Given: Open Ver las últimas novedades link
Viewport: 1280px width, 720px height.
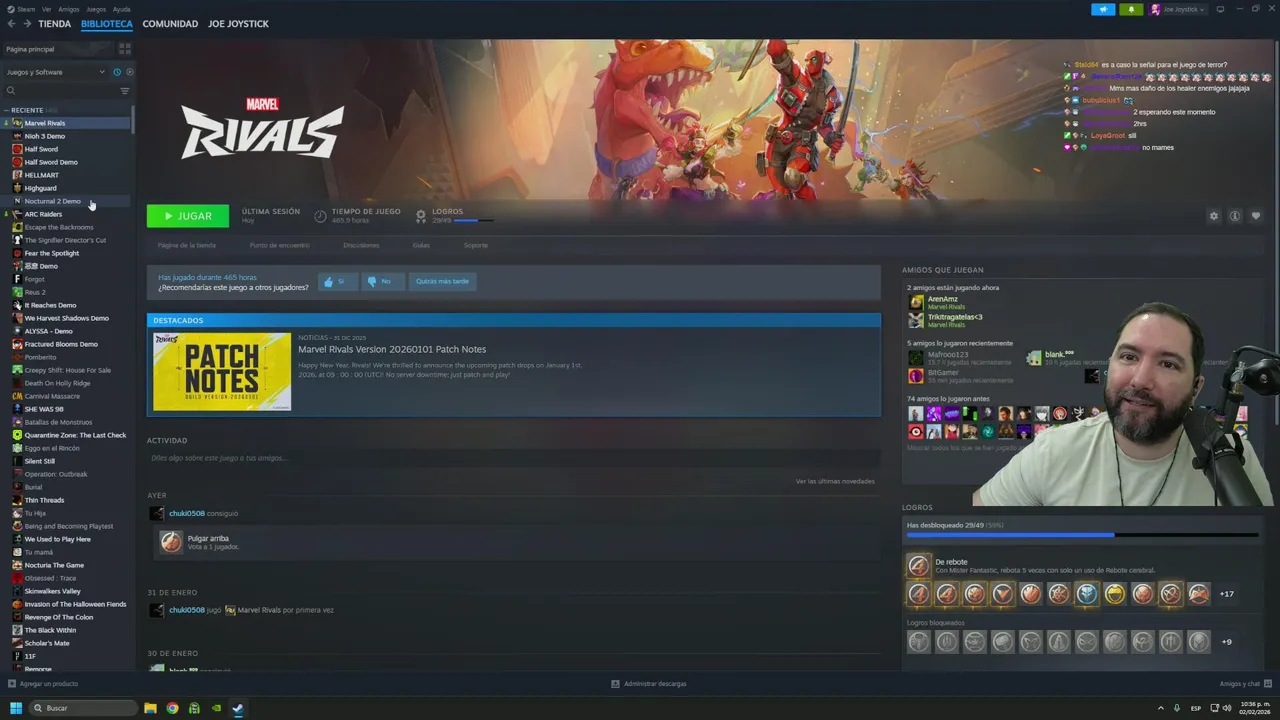Looking at the screenshot, I should (x=835, y=481).
